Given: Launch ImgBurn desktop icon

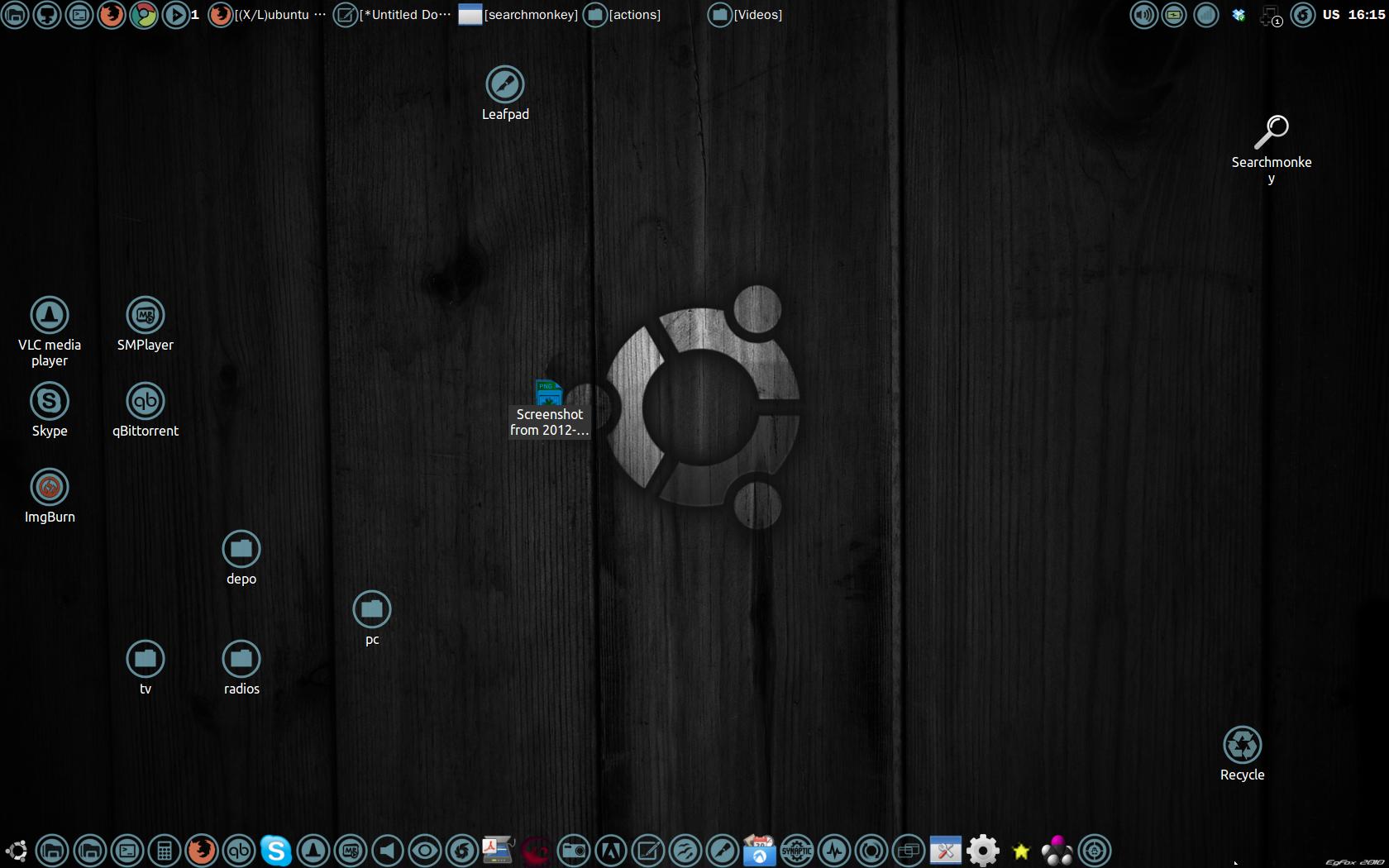Looking at the screenshot, I should pyautogui.click(x=50, y=487).
